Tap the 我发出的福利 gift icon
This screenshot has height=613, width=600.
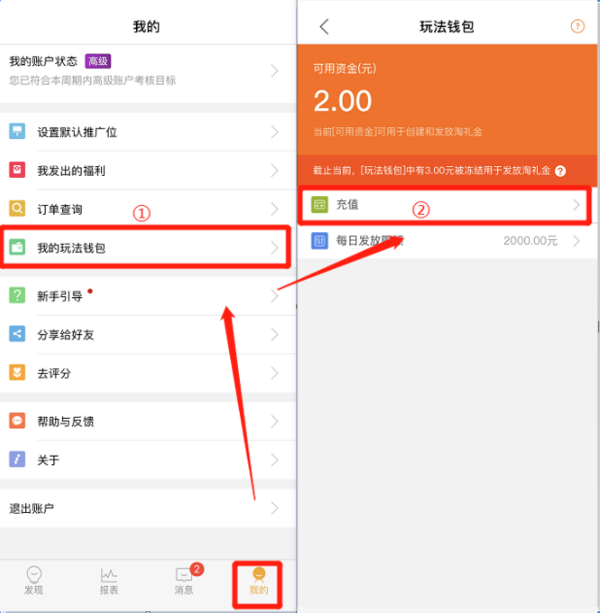17,171
